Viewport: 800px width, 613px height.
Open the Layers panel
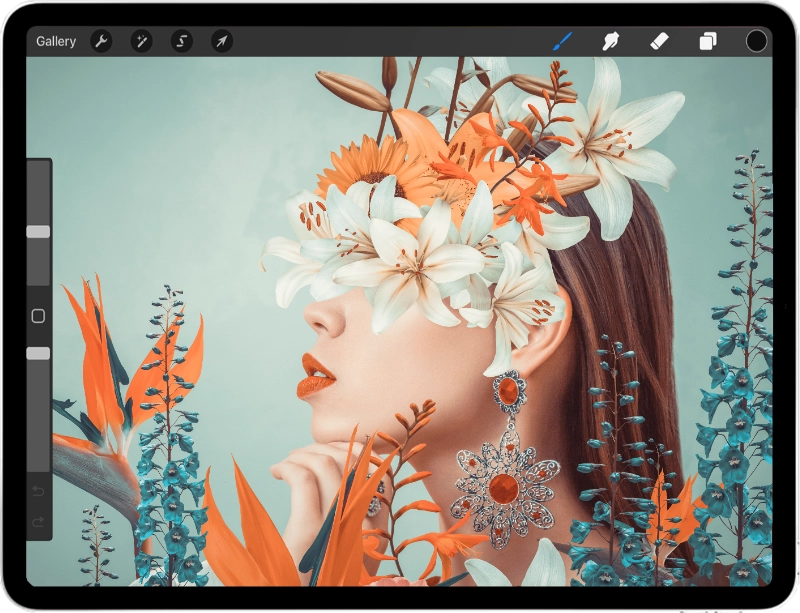coord(708,40)
